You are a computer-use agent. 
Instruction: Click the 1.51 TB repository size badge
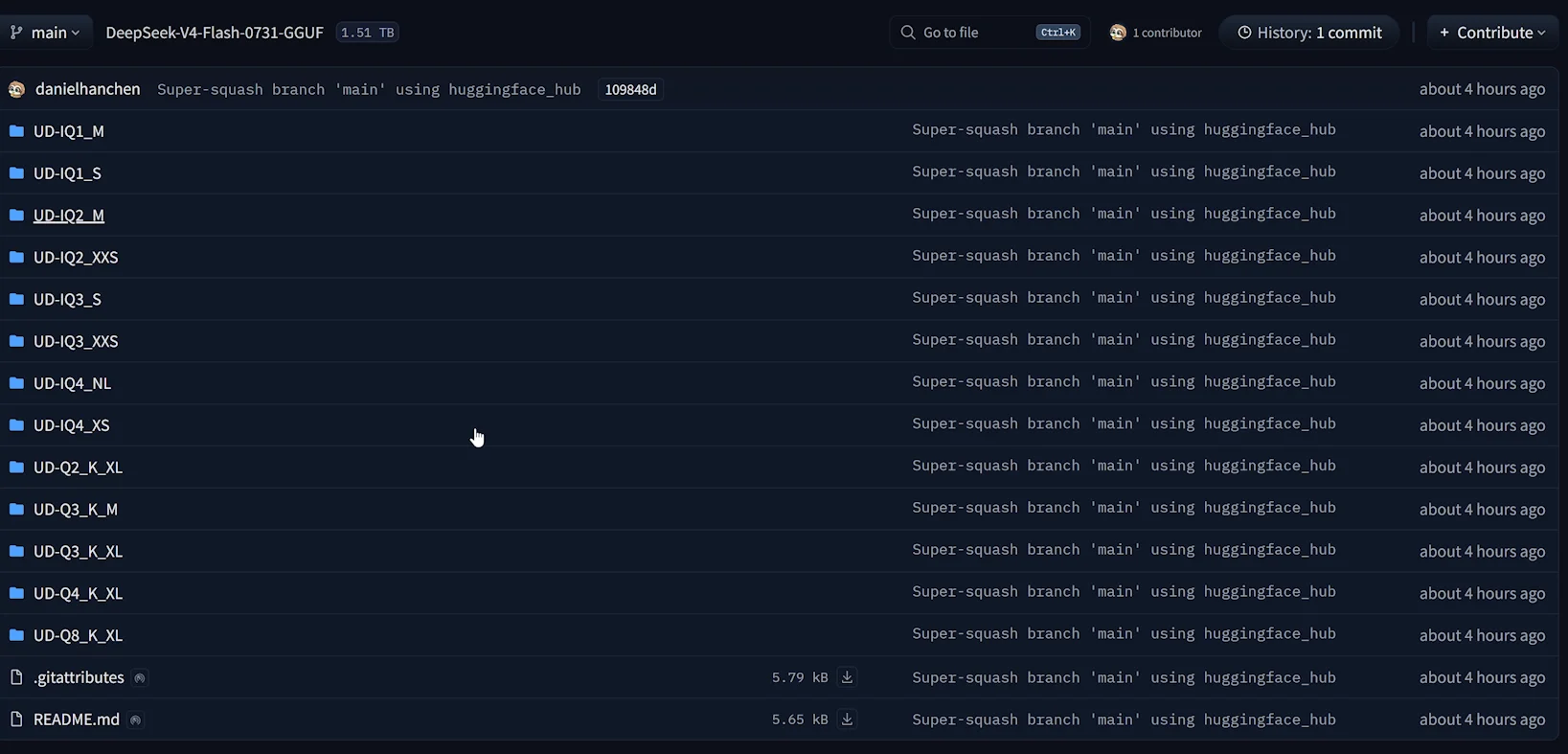tap(368, 33)
